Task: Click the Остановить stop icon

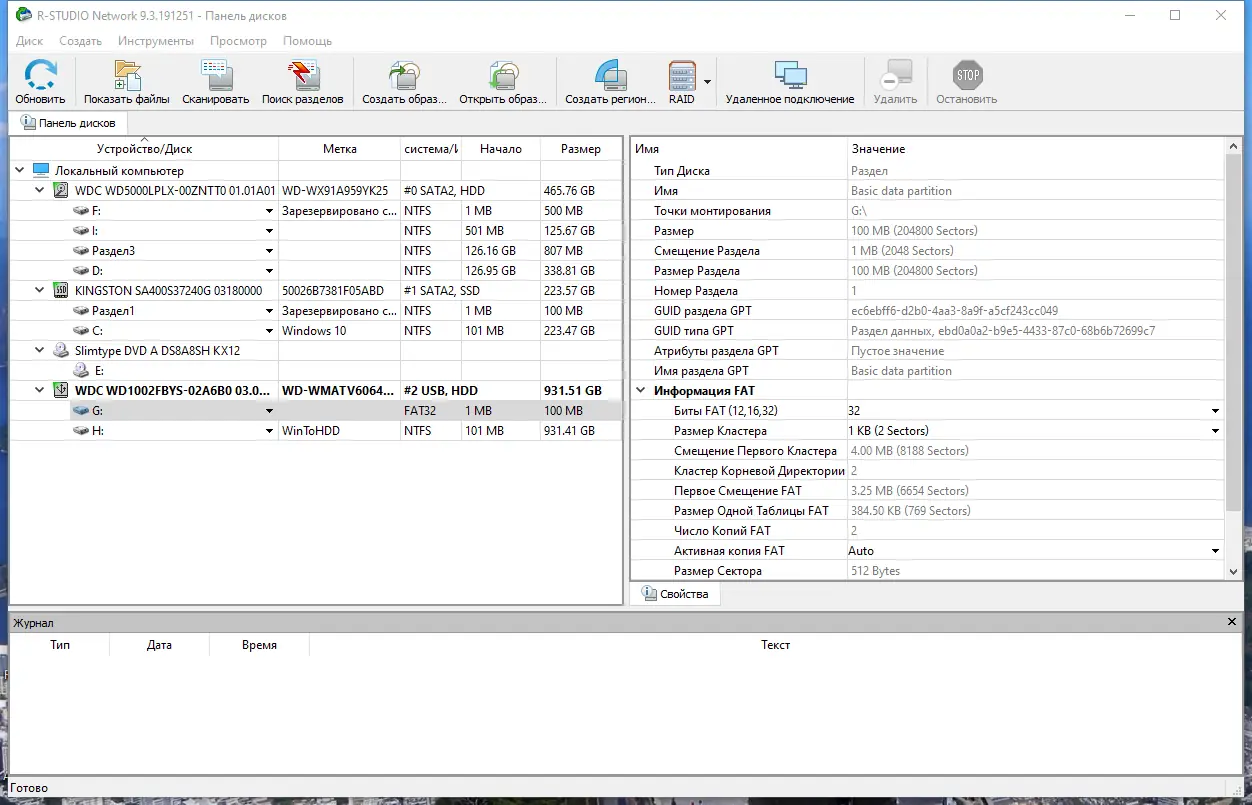Action: (966, 80)
